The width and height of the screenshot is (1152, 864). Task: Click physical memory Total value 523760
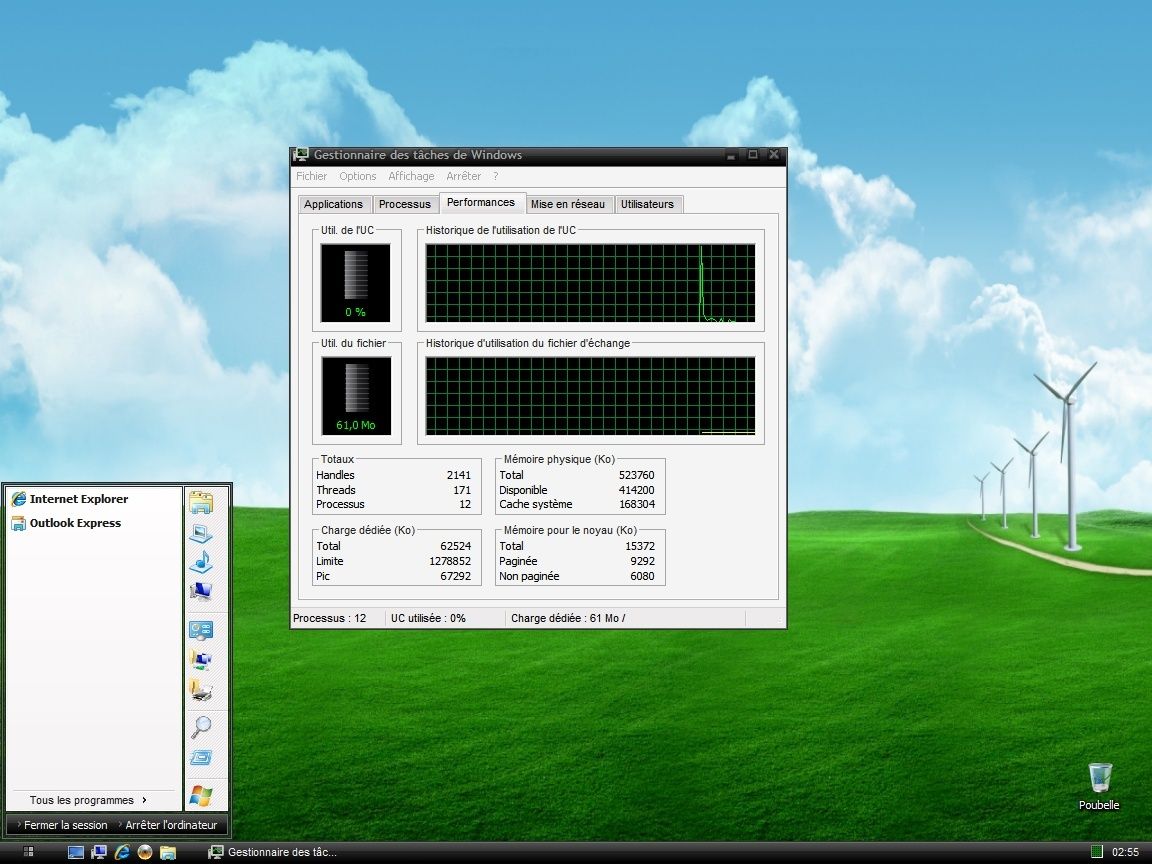[636, 475]
